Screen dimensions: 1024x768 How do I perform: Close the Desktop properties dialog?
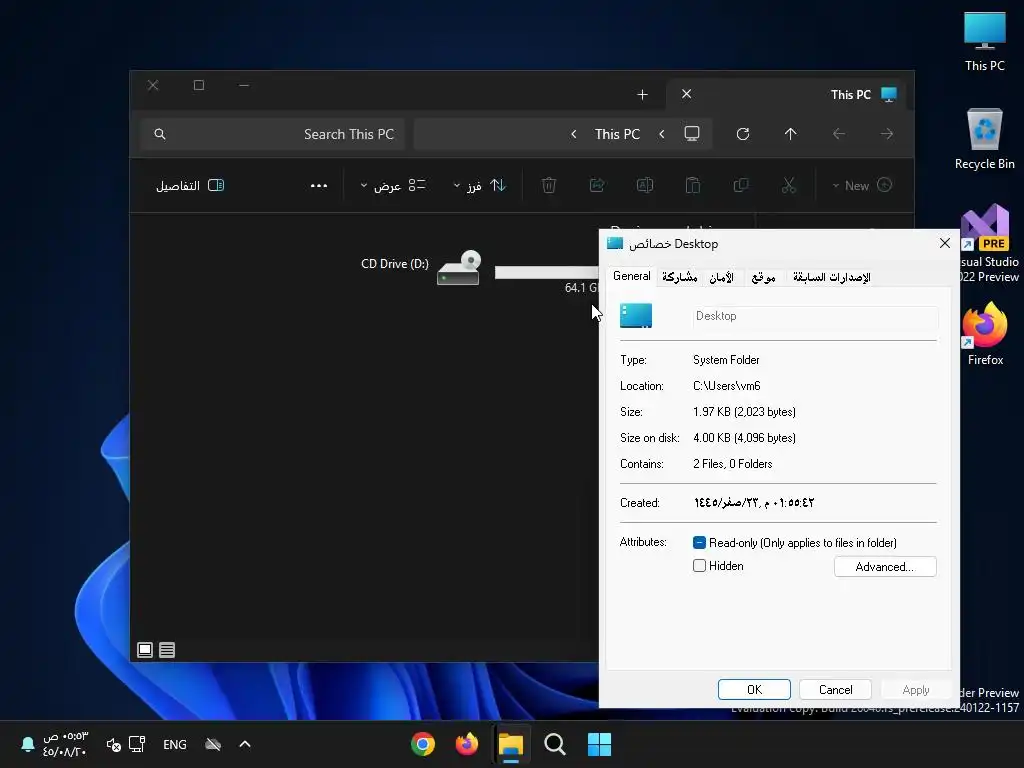coord(944,244)
